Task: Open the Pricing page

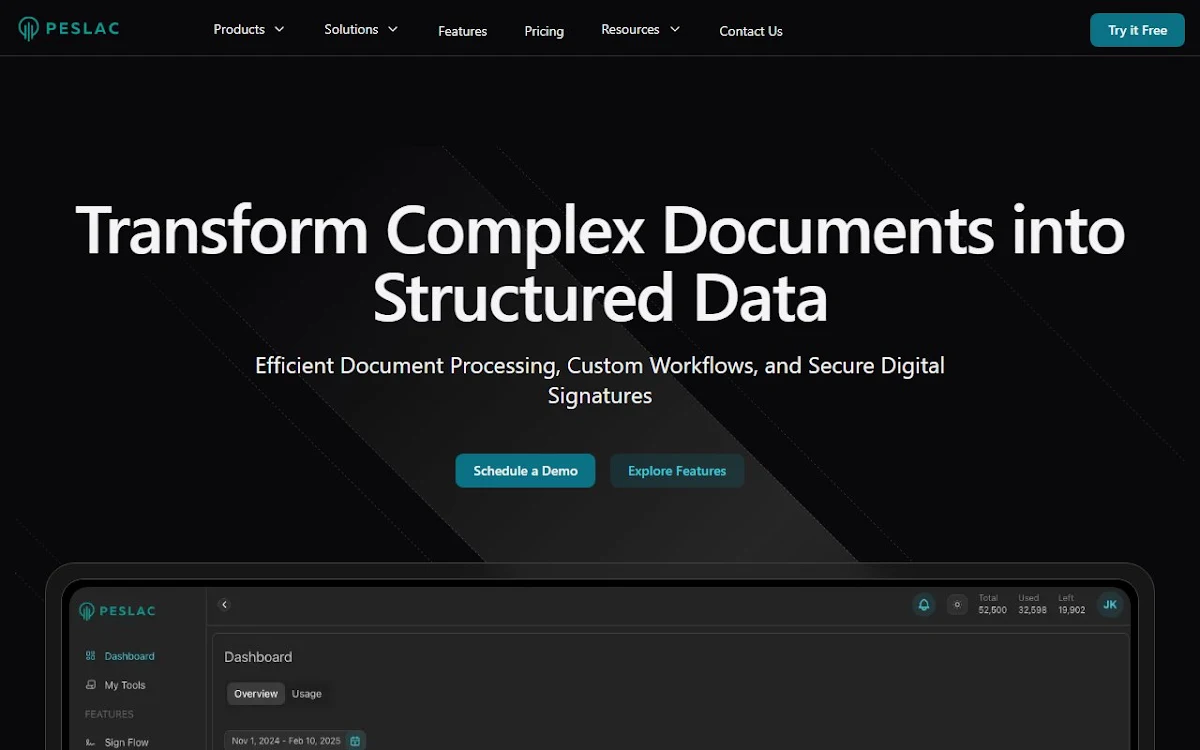Action: pos(544,31)
